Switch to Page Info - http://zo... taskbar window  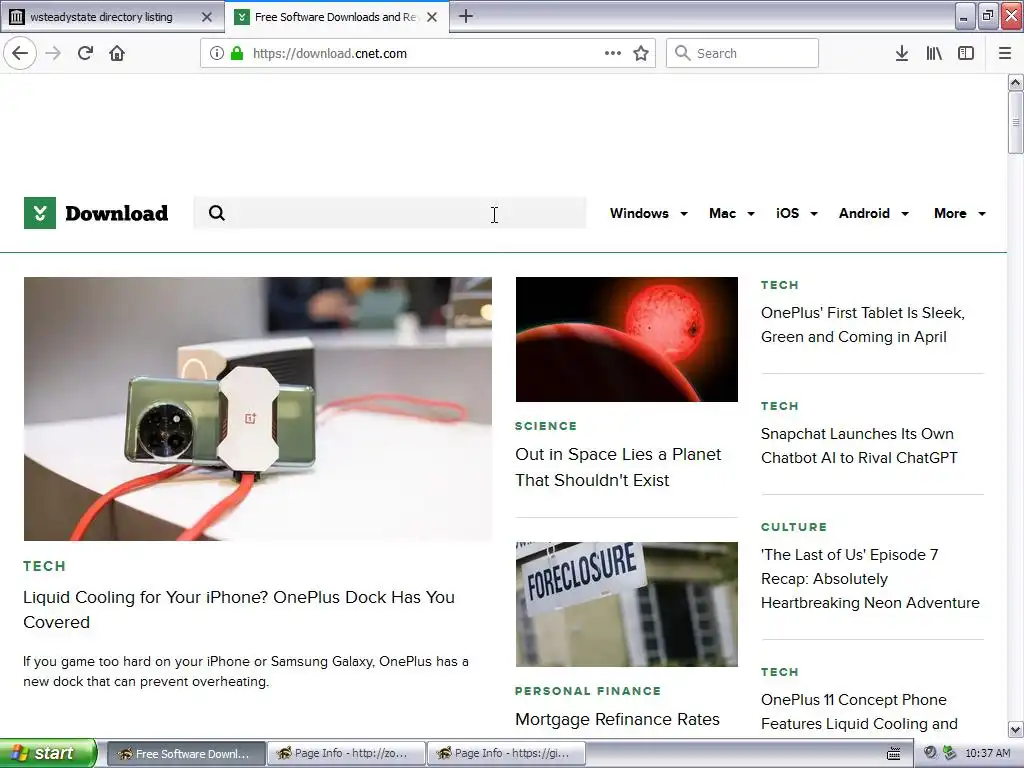345,753
